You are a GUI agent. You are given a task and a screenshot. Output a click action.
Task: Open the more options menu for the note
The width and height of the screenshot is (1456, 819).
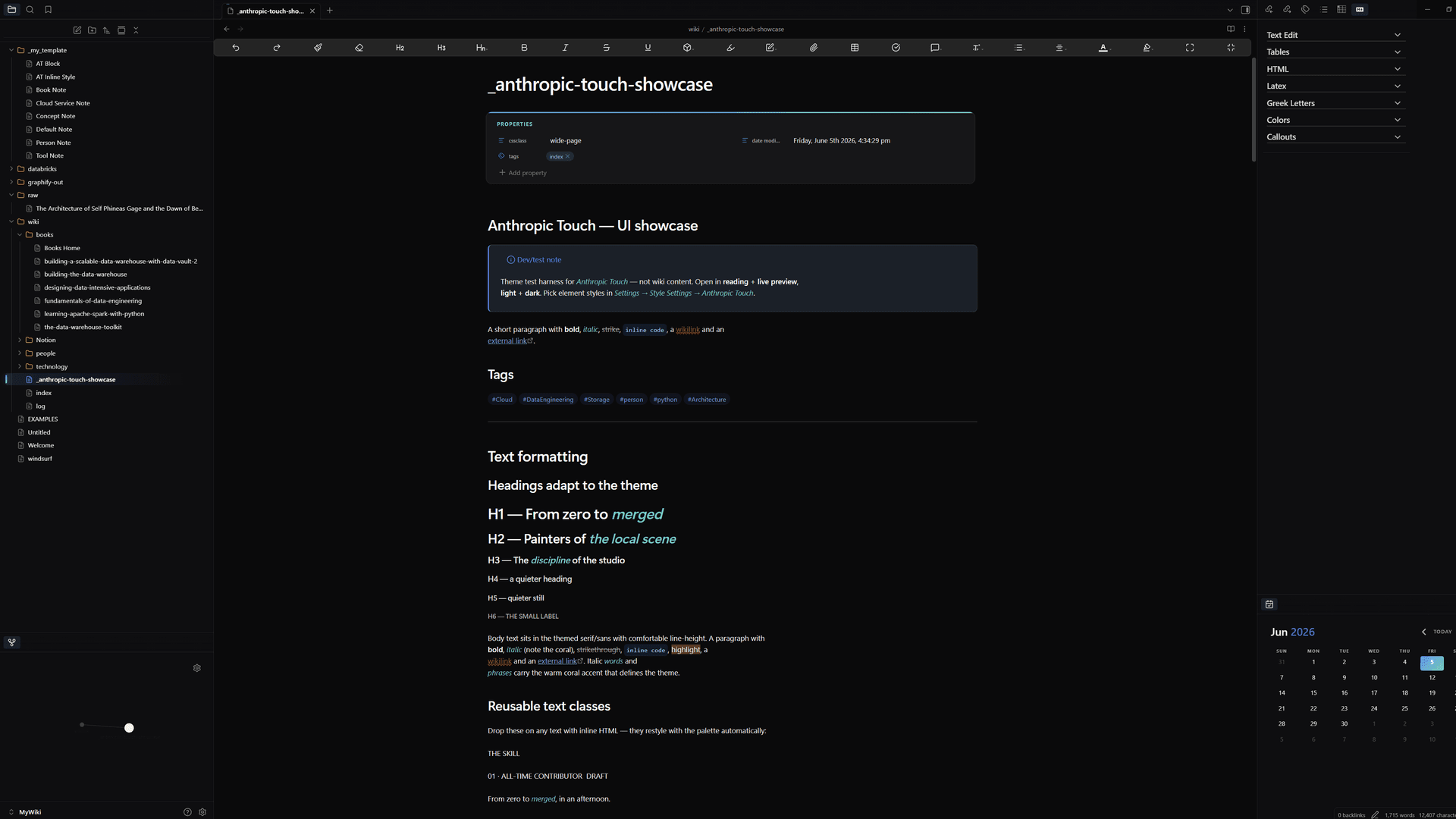click(x=1244, y=29)
